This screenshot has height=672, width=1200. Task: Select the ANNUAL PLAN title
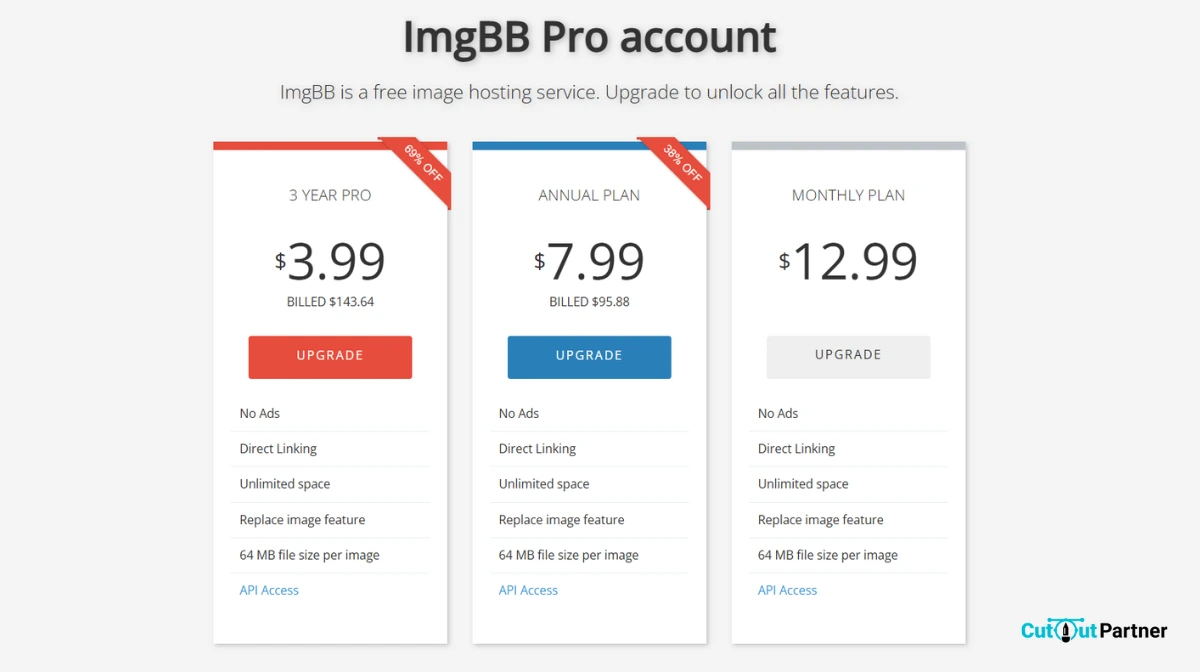tap(589, 195)
